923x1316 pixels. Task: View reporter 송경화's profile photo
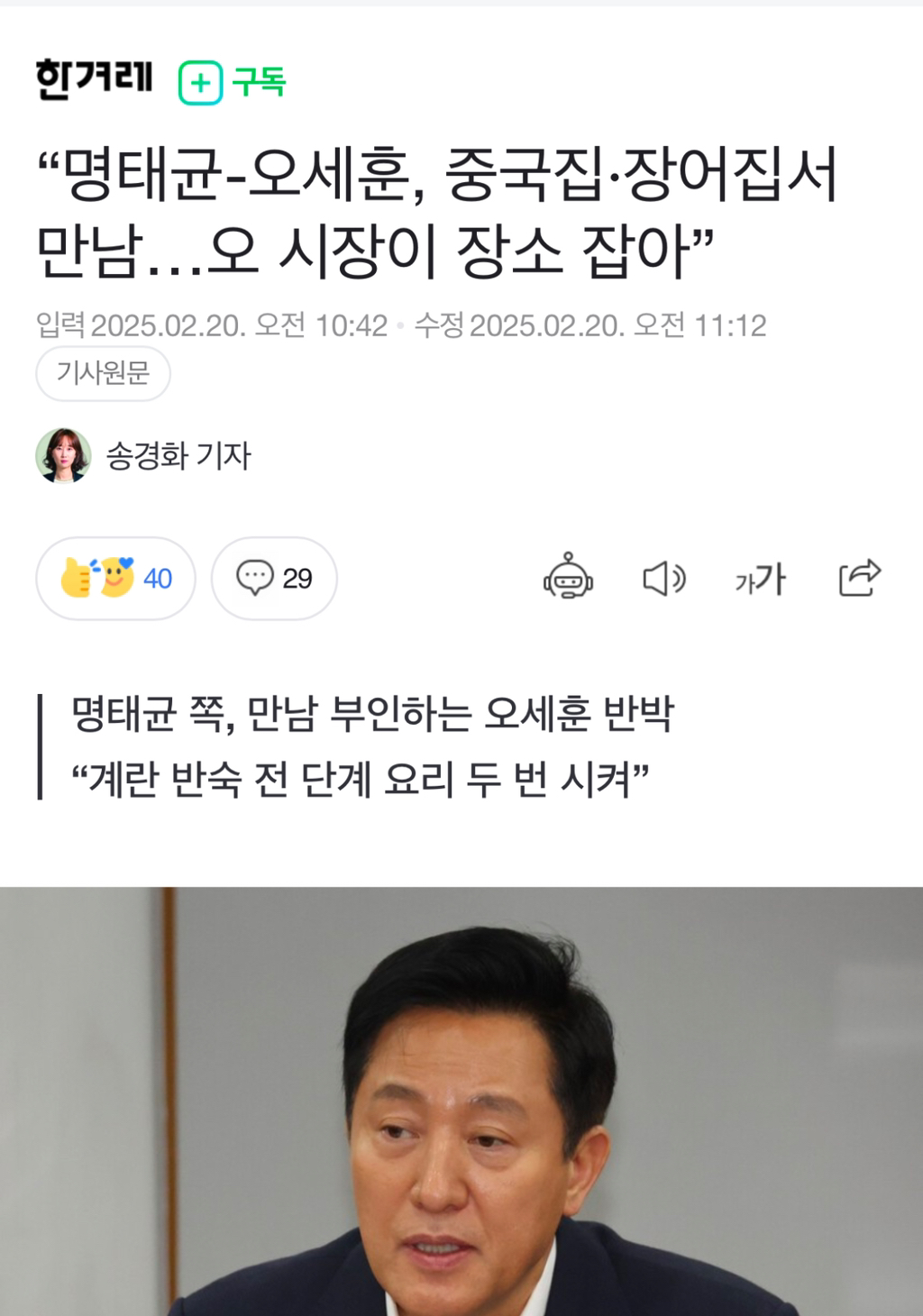pos(63,455)
